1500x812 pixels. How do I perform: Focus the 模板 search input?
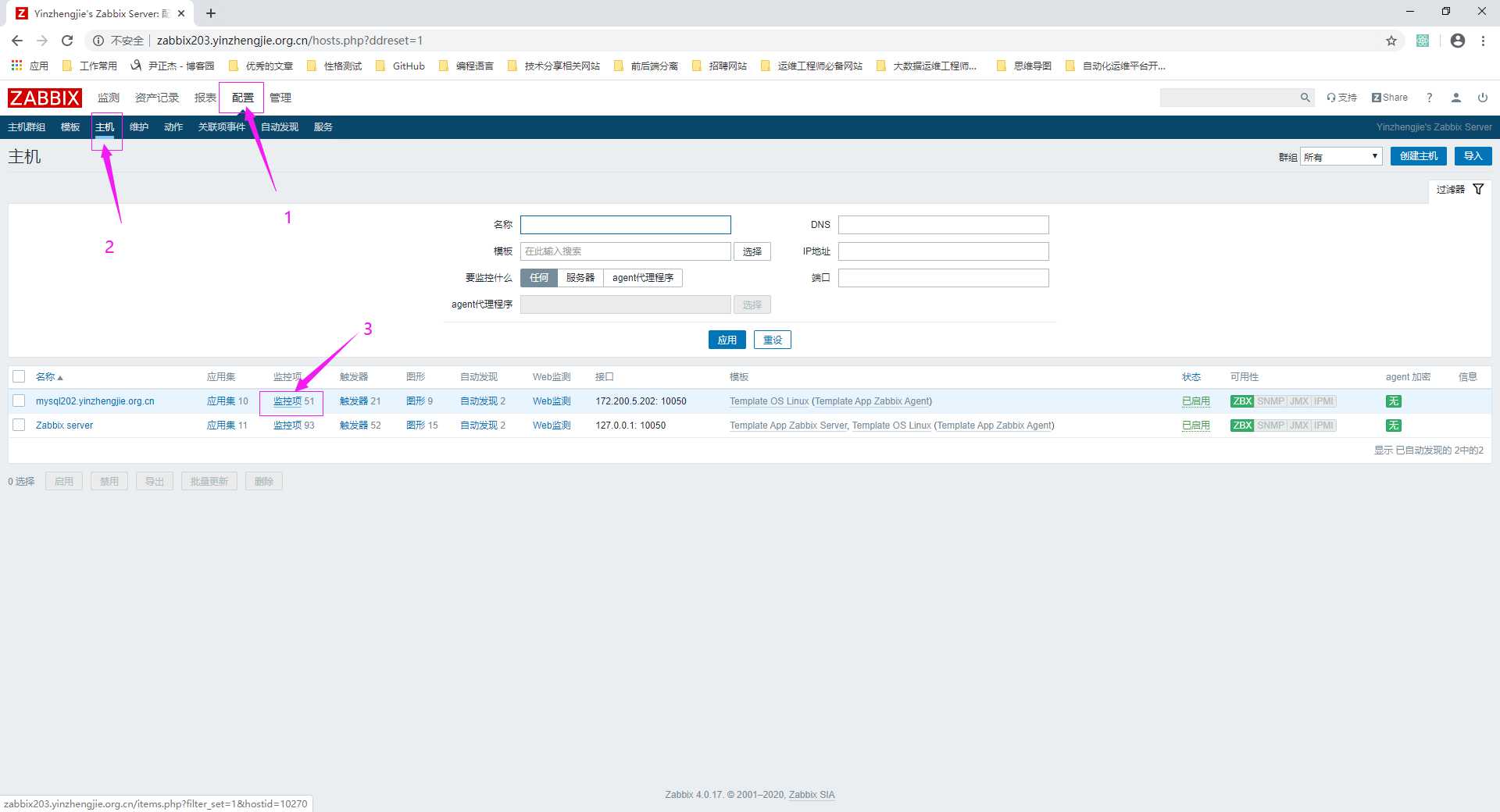tap(626, 251)
